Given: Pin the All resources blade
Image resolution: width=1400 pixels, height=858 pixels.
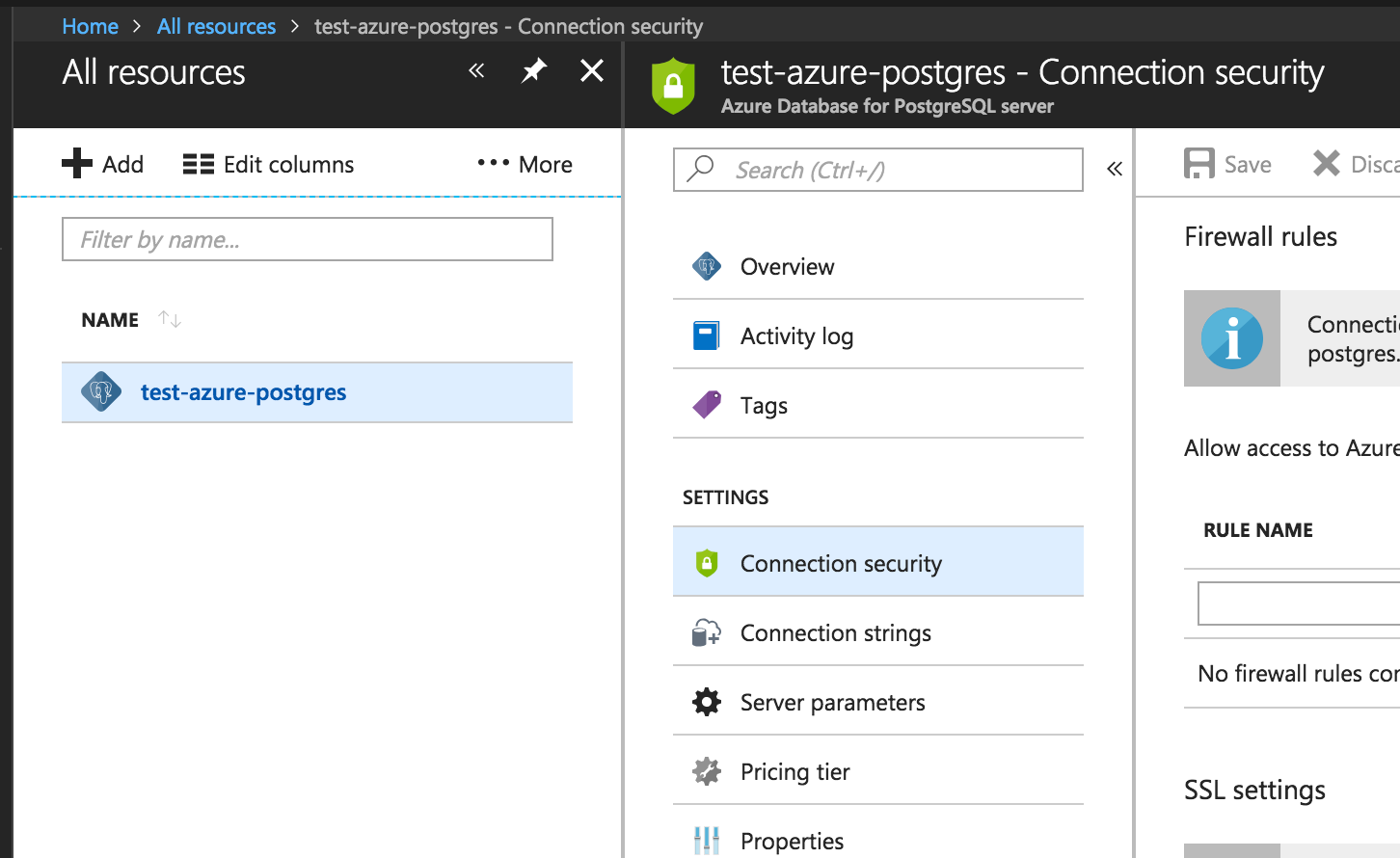Looking at the screenshot, I should click(533, 70).
